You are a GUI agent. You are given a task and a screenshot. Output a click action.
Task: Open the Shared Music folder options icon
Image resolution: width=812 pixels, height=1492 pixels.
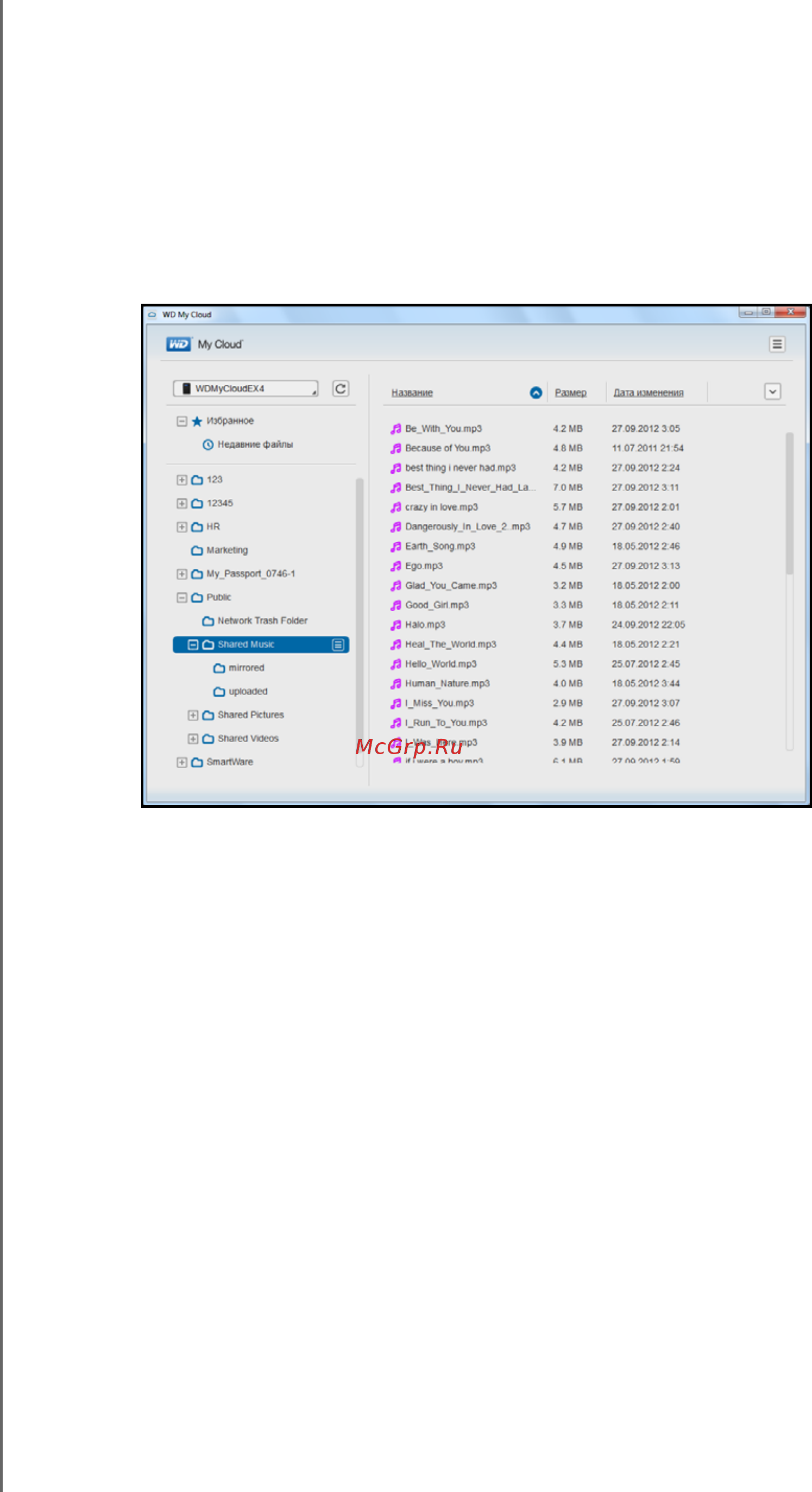click(338, 644)
